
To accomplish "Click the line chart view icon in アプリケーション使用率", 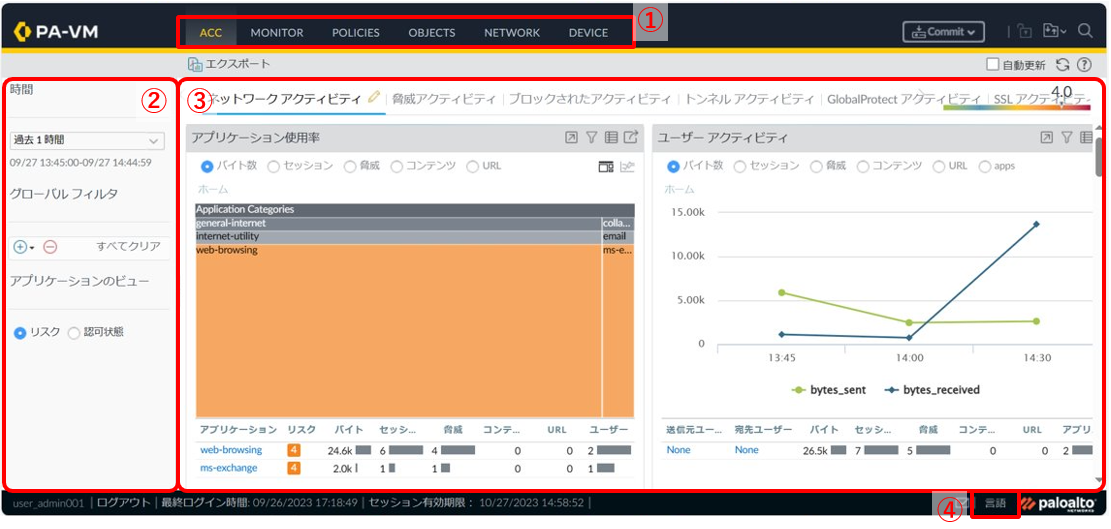I will click(x=628, y=166).
